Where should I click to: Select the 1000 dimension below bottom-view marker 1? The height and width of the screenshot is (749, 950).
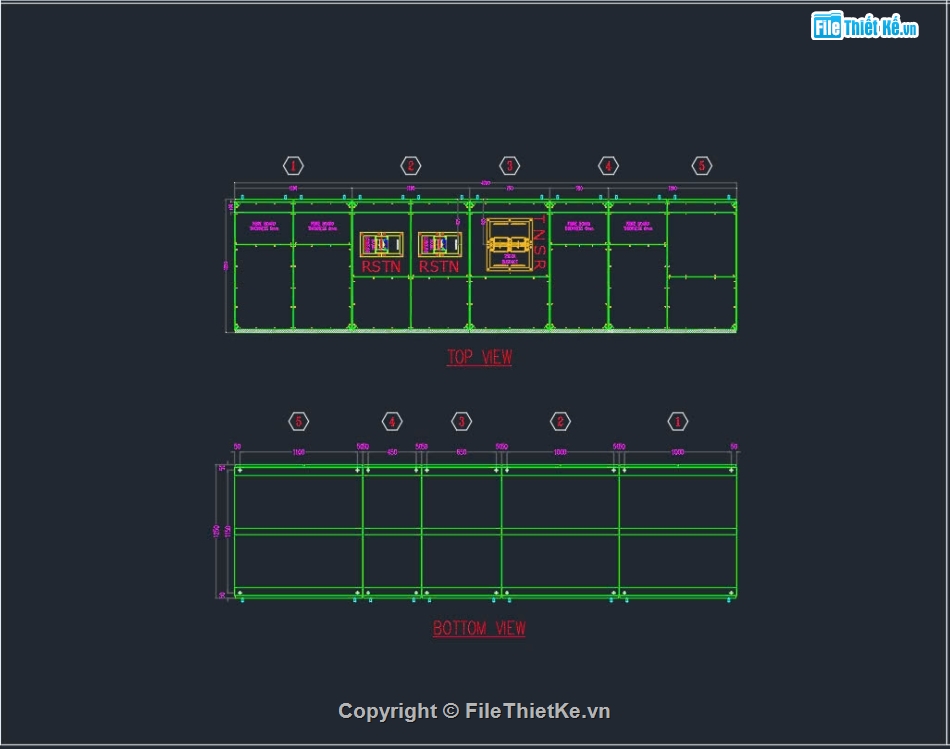point(677,452)
